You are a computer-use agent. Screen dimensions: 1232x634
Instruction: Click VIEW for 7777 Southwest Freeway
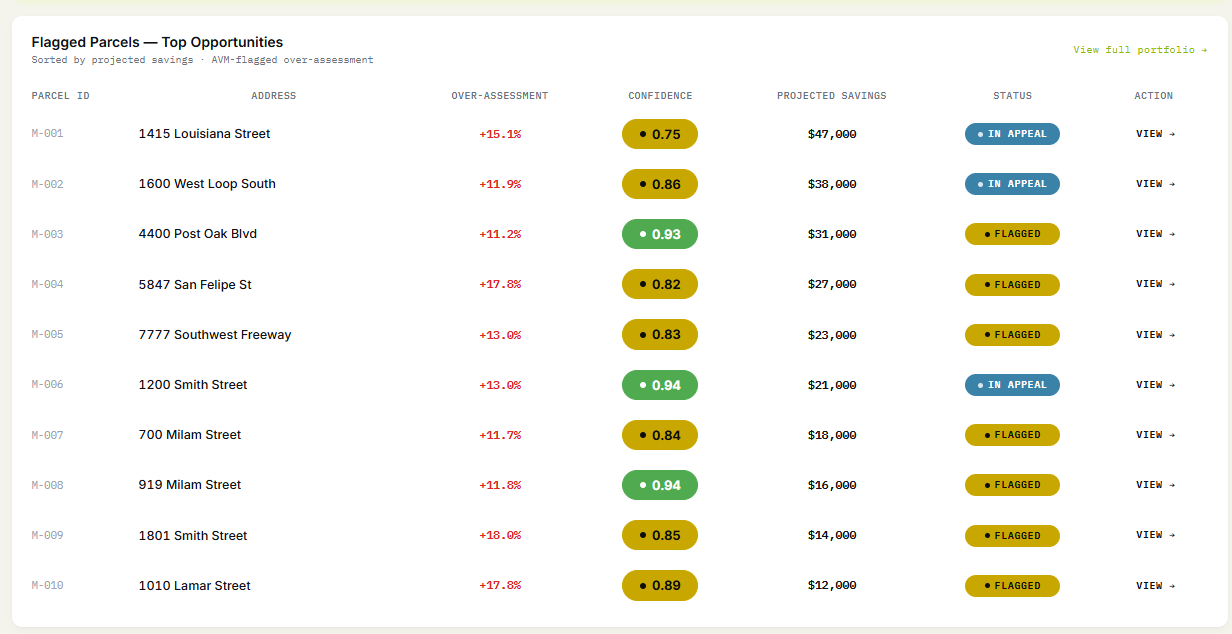1155,335
